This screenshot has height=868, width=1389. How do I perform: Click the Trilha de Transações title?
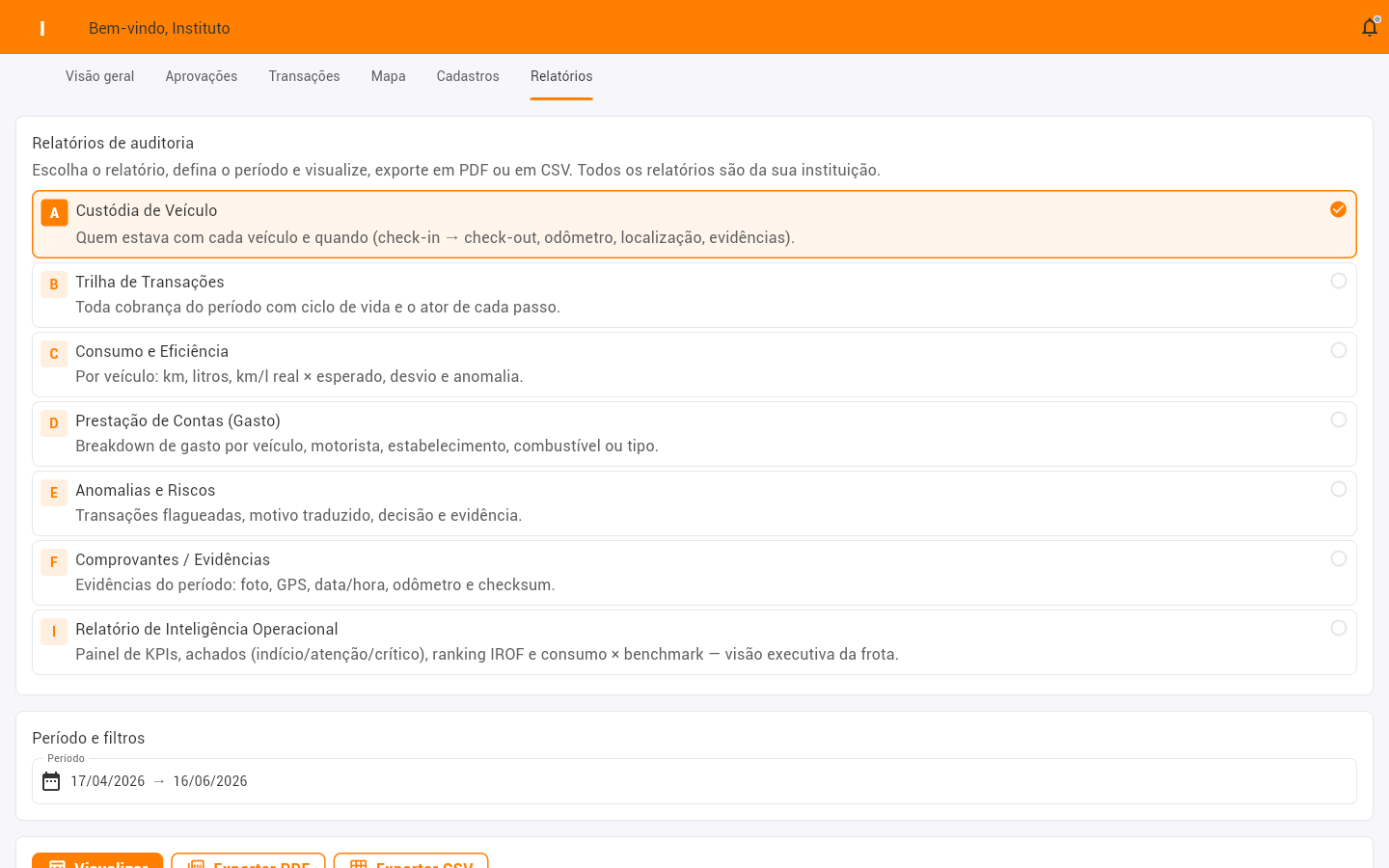[150, 282]
